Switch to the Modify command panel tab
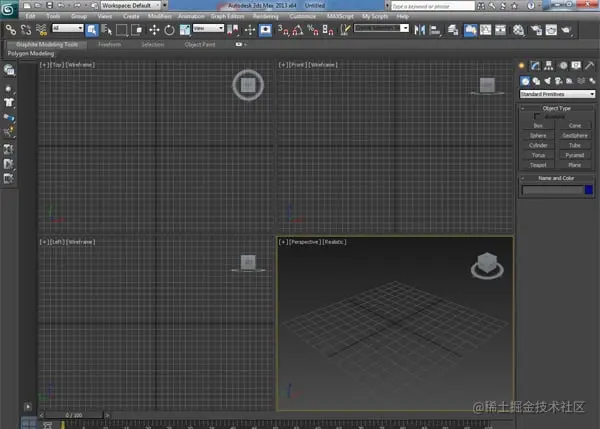The width and height of the screenshot is (600, 429). click(x=535, y=65)
